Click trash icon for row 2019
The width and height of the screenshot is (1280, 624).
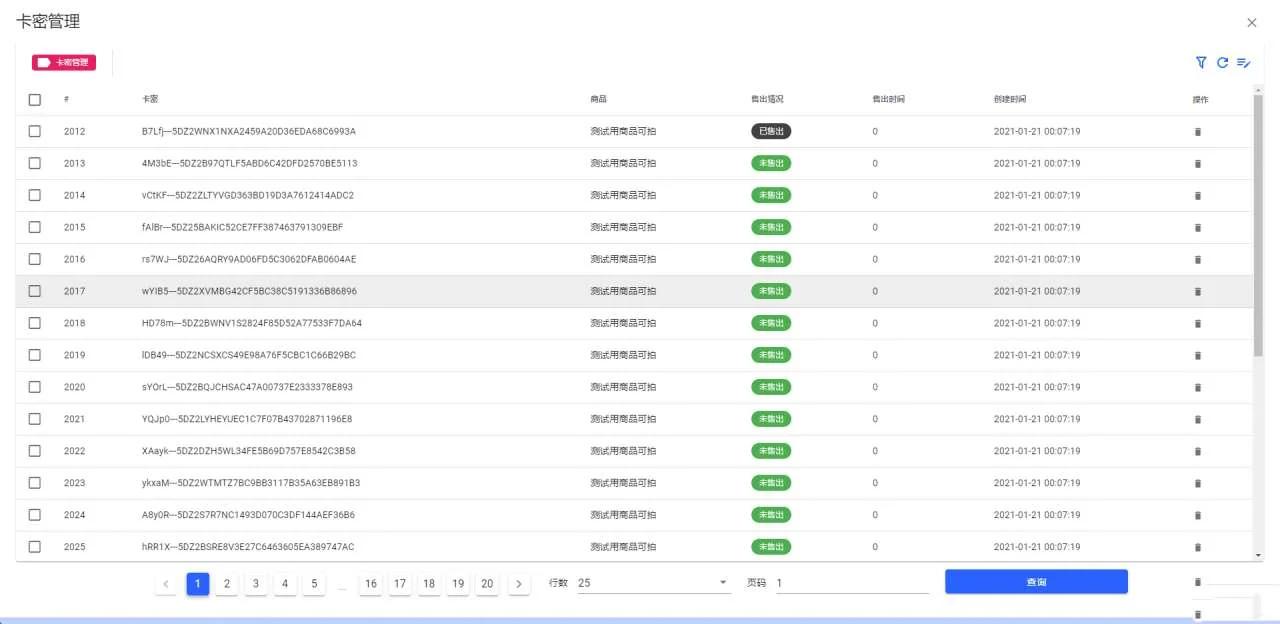(1198, 356)
